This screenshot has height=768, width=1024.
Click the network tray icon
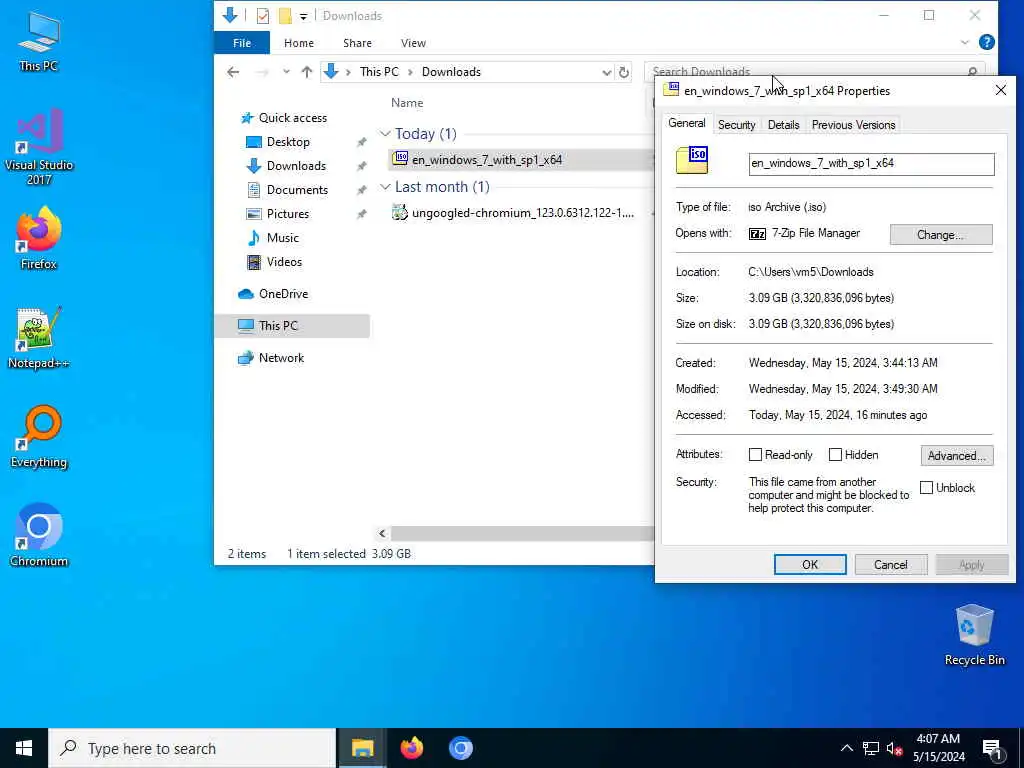(x=871, y=748)
